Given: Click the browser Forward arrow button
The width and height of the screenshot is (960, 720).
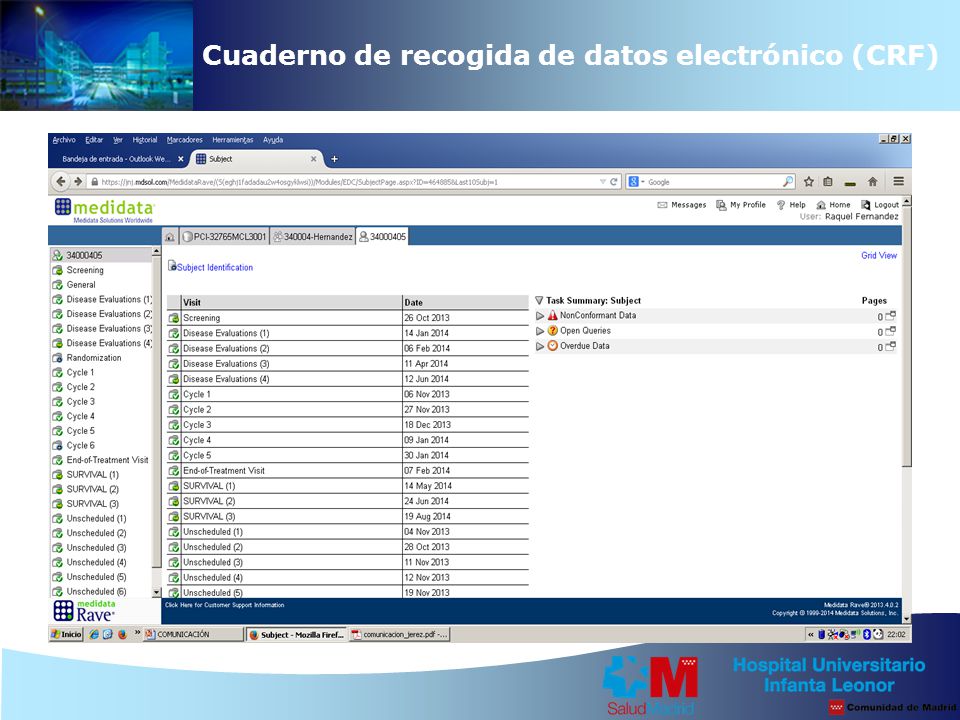Looking at the screenshot, I should [x=78, y=182].
